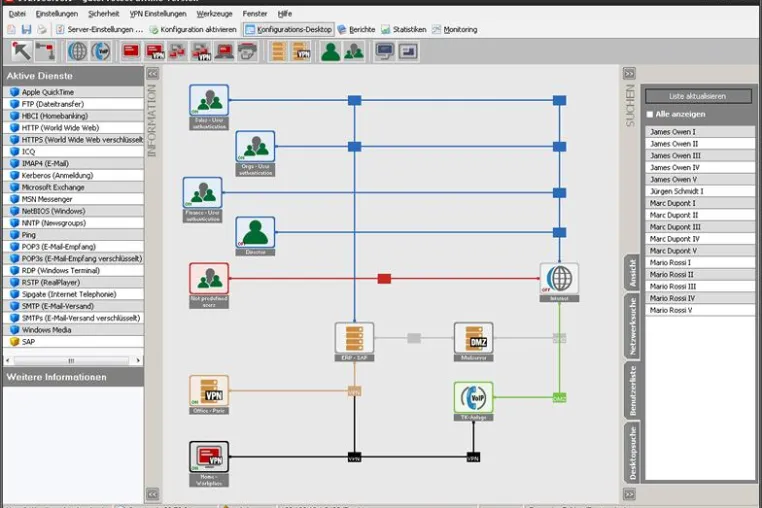Screen dimensions: 762x508
Task: Open the Fenster menu
Action: click(255, 14)
